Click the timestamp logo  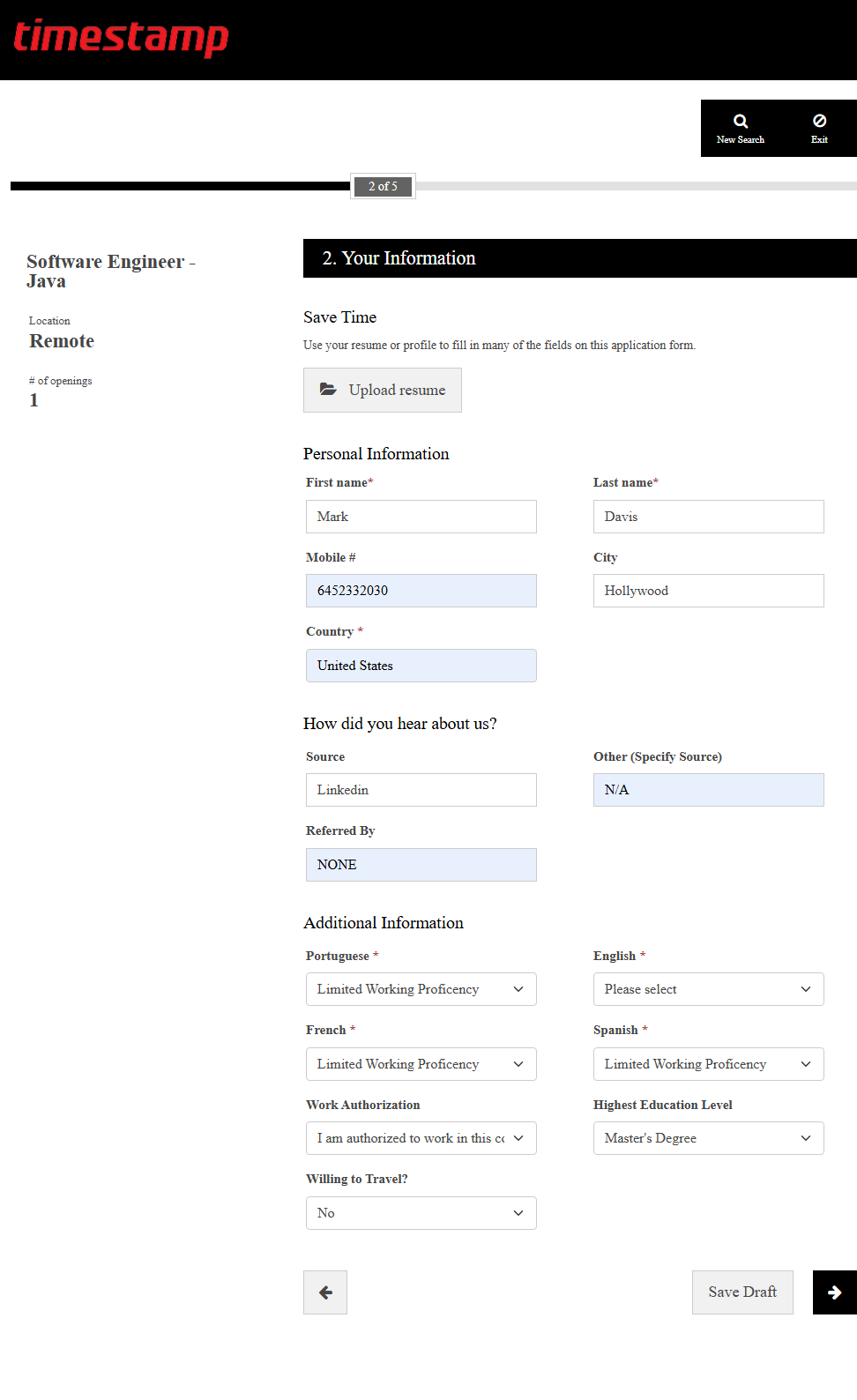coord(121,37)
